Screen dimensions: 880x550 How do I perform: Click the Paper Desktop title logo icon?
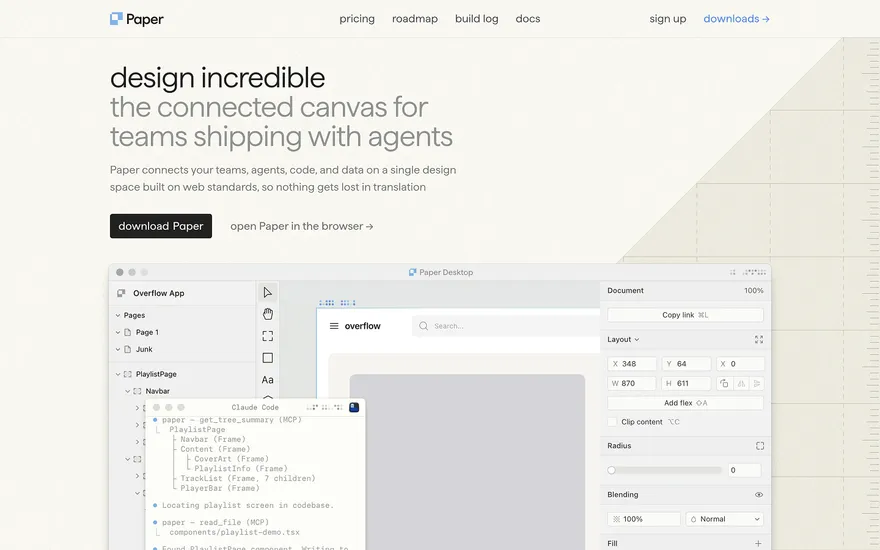pos(412,272)
